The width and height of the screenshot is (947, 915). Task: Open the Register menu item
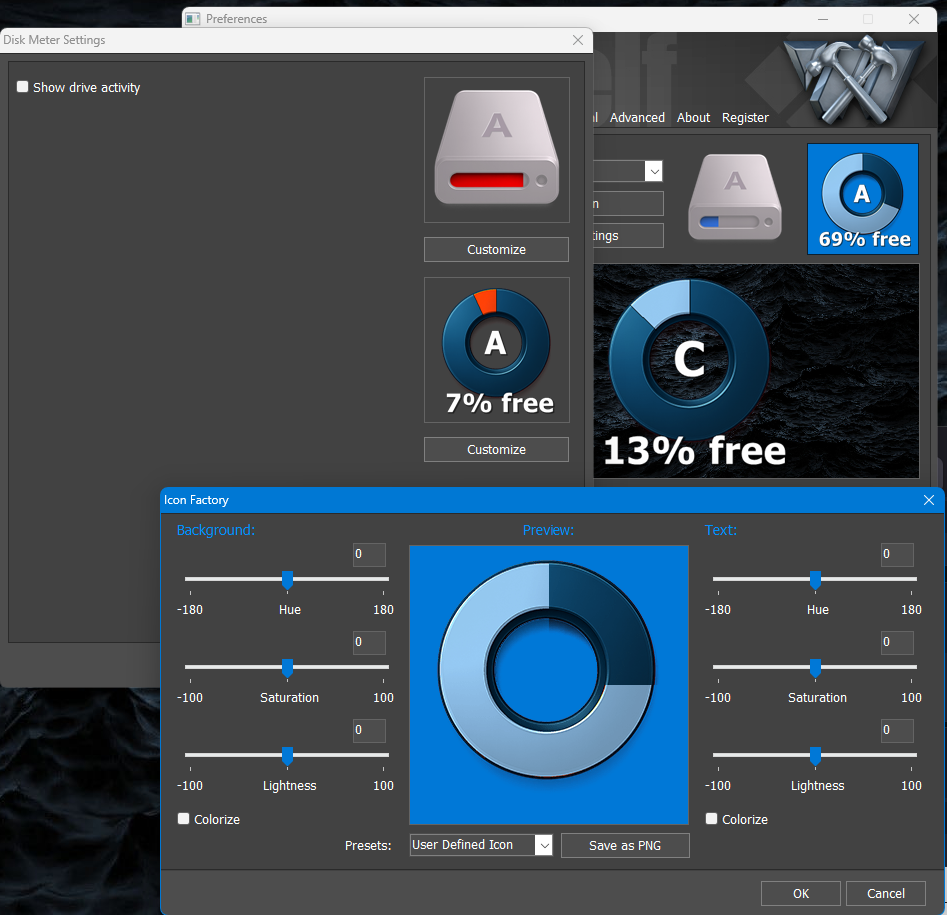point(745,118)
